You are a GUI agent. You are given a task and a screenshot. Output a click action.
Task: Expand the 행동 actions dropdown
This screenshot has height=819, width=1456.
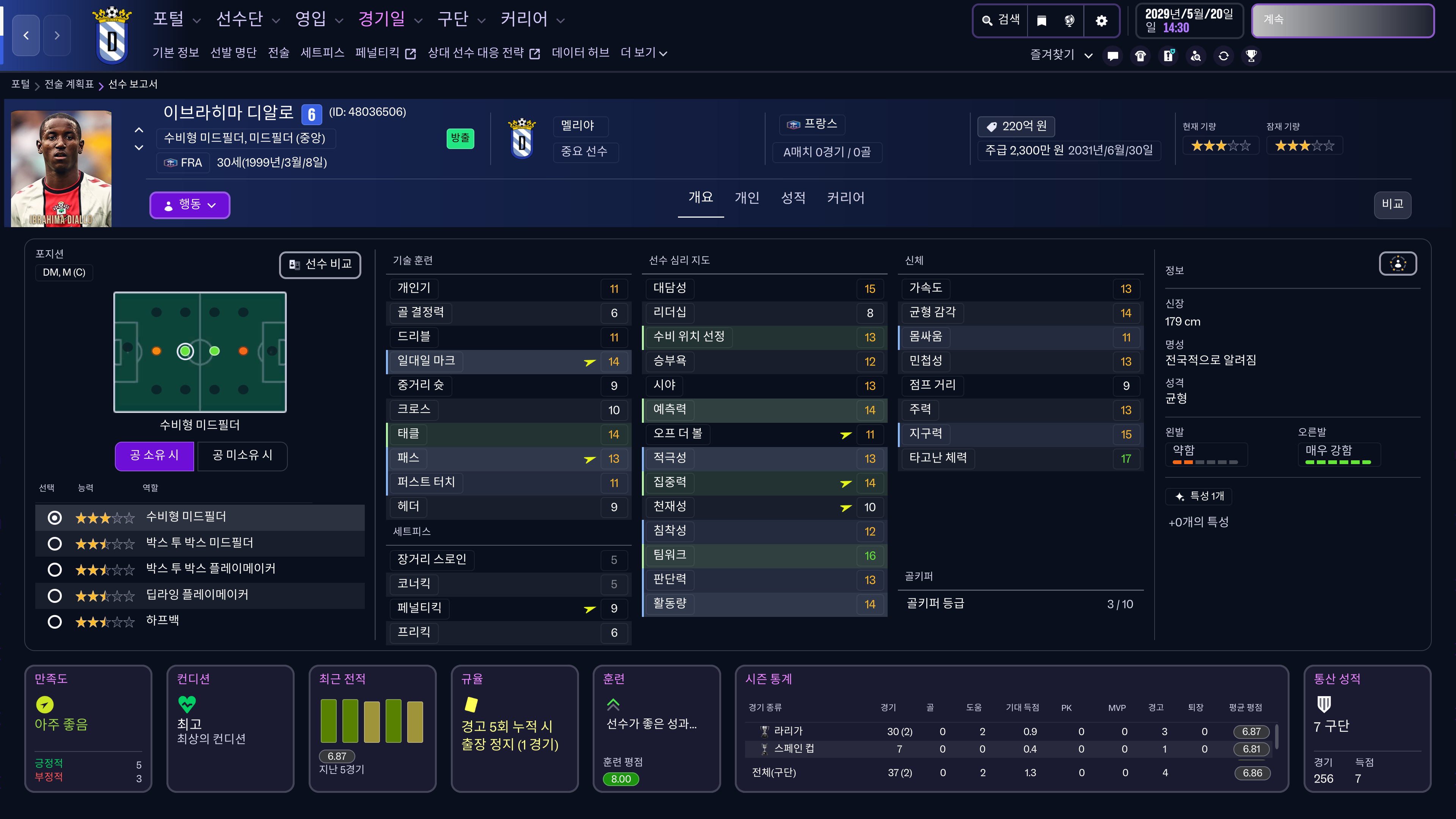[x=189, y=205]
